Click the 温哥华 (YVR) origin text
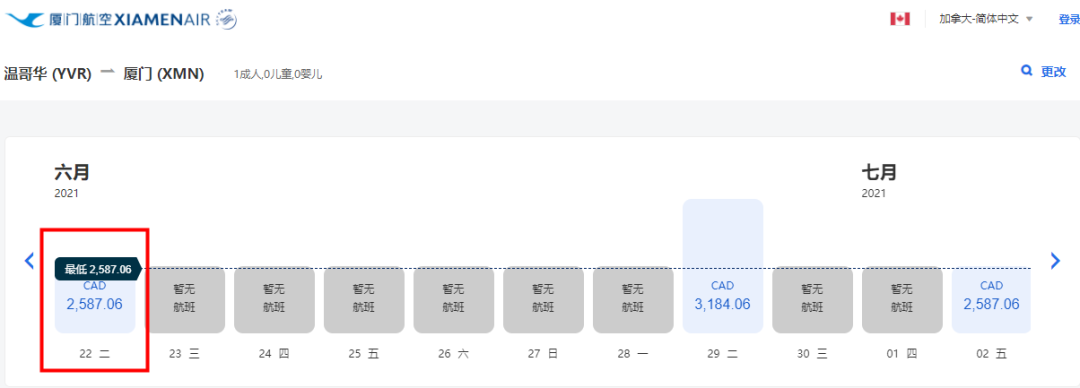 [48, 74]
